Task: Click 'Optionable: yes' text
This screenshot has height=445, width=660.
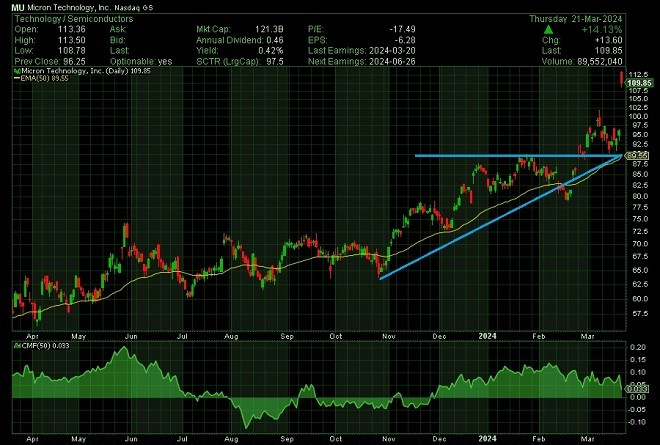Action: tap(141, 61)
